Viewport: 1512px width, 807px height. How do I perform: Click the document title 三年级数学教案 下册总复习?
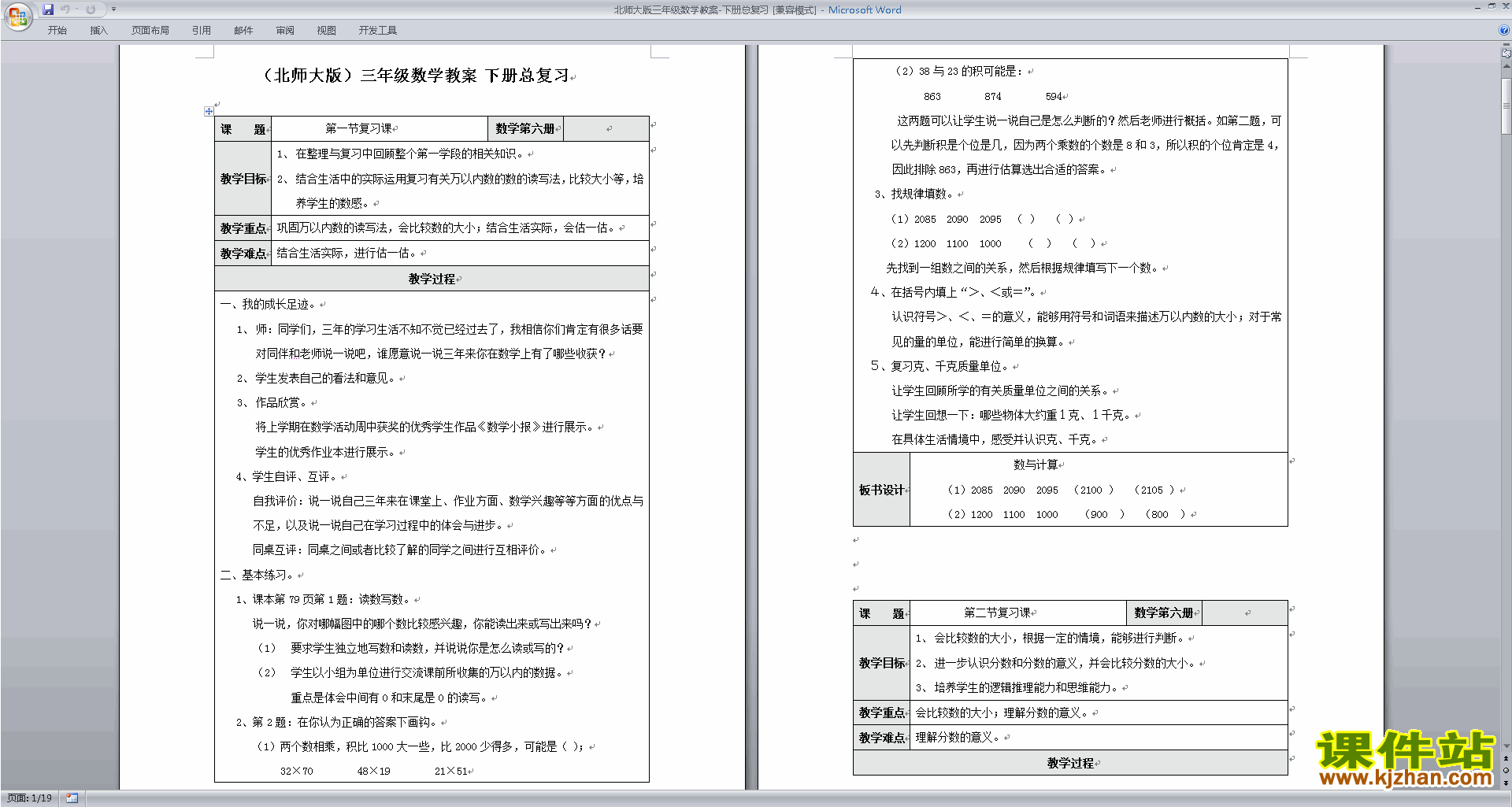(x=465, y=76)
